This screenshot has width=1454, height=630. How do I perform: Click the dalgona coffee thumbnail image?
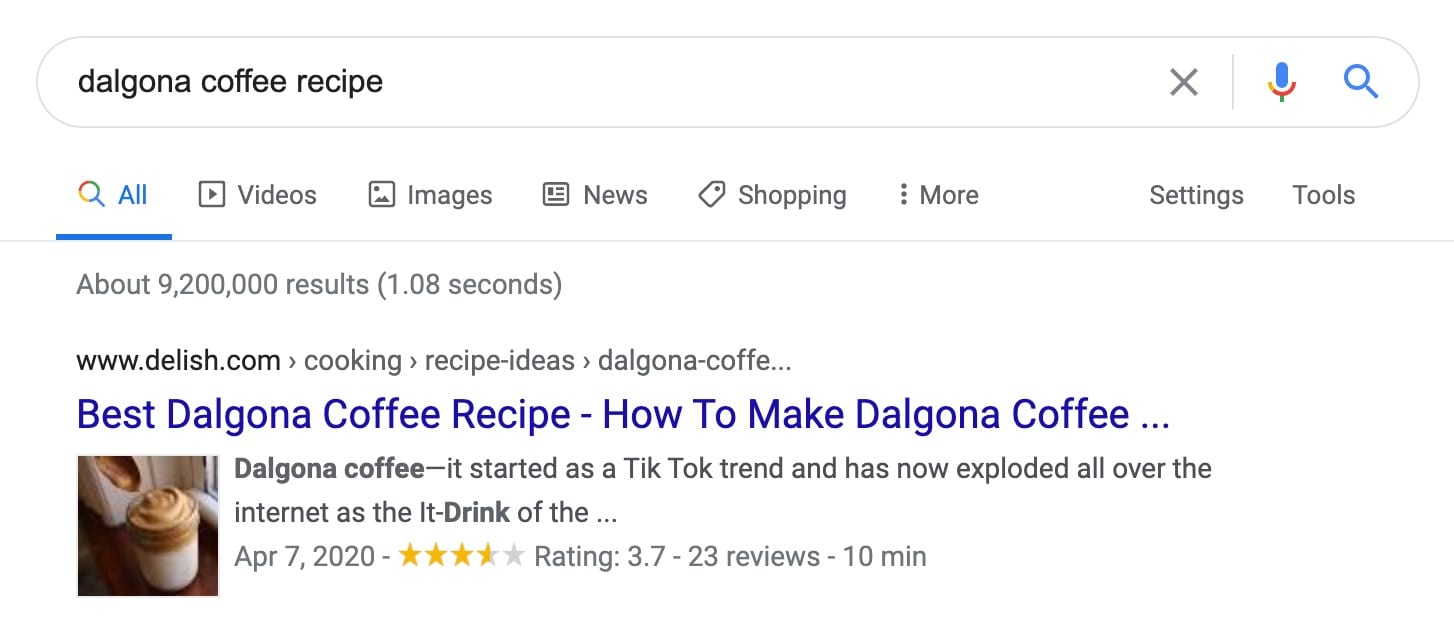(147, 525)
